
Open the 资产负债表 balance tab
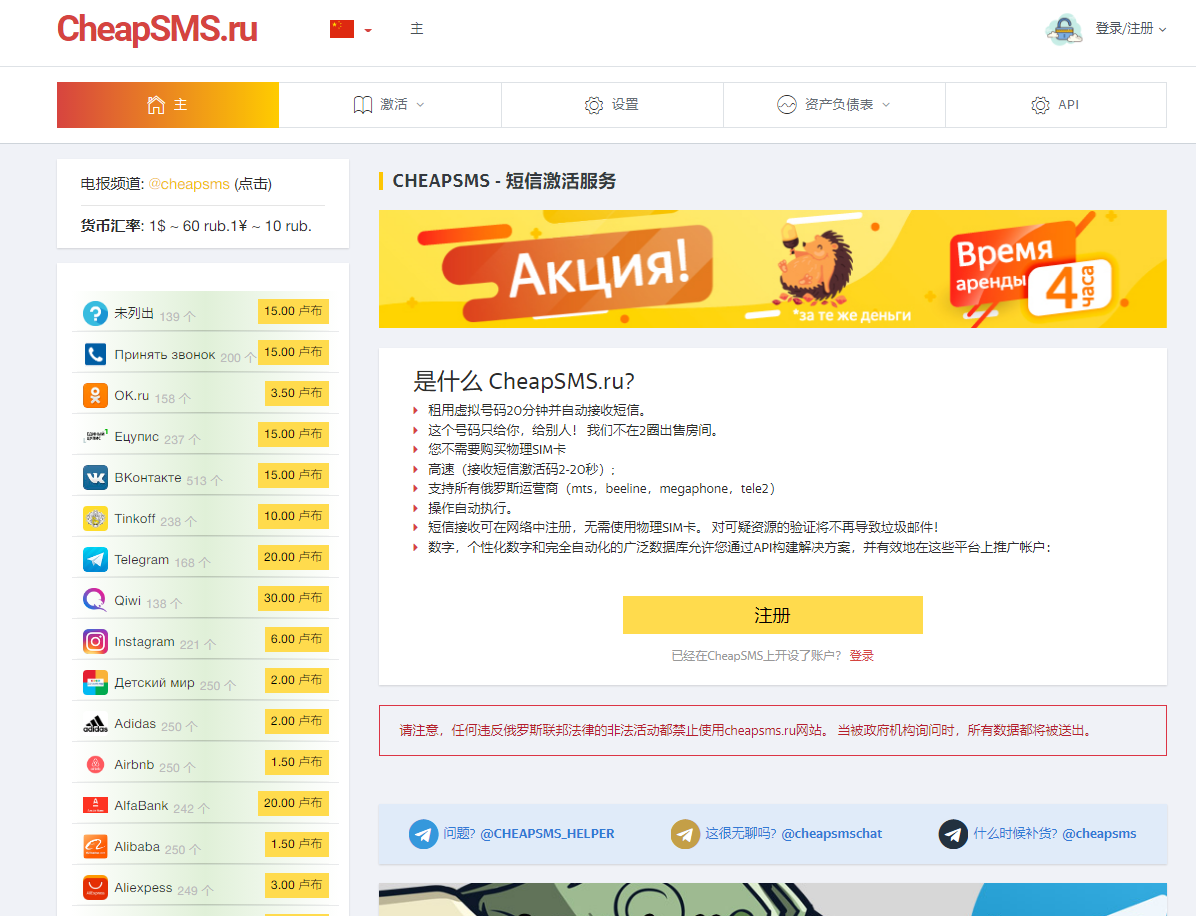[834, 105]
